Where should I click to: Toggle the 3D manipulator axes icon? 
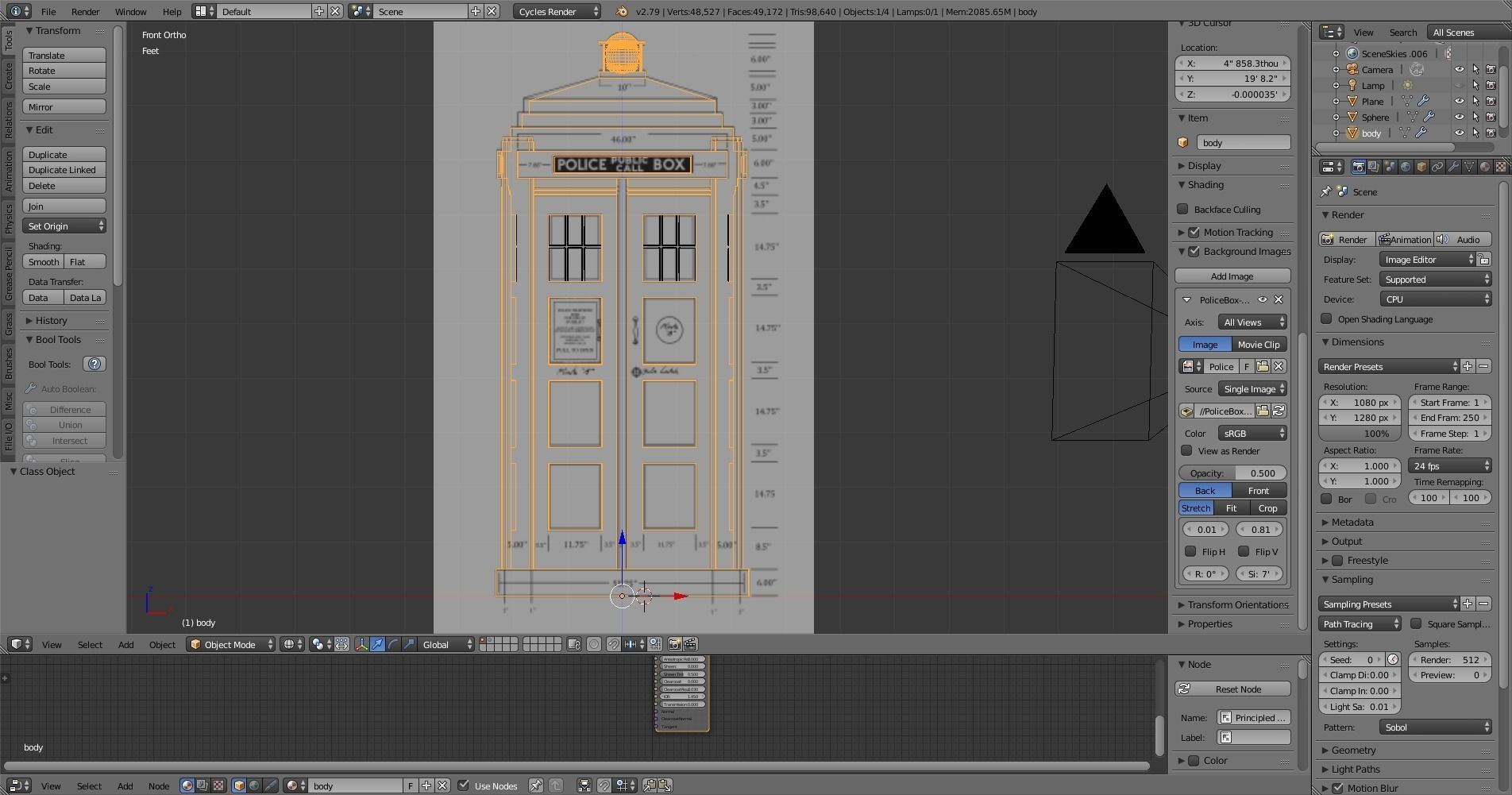(x=361, y=644)
